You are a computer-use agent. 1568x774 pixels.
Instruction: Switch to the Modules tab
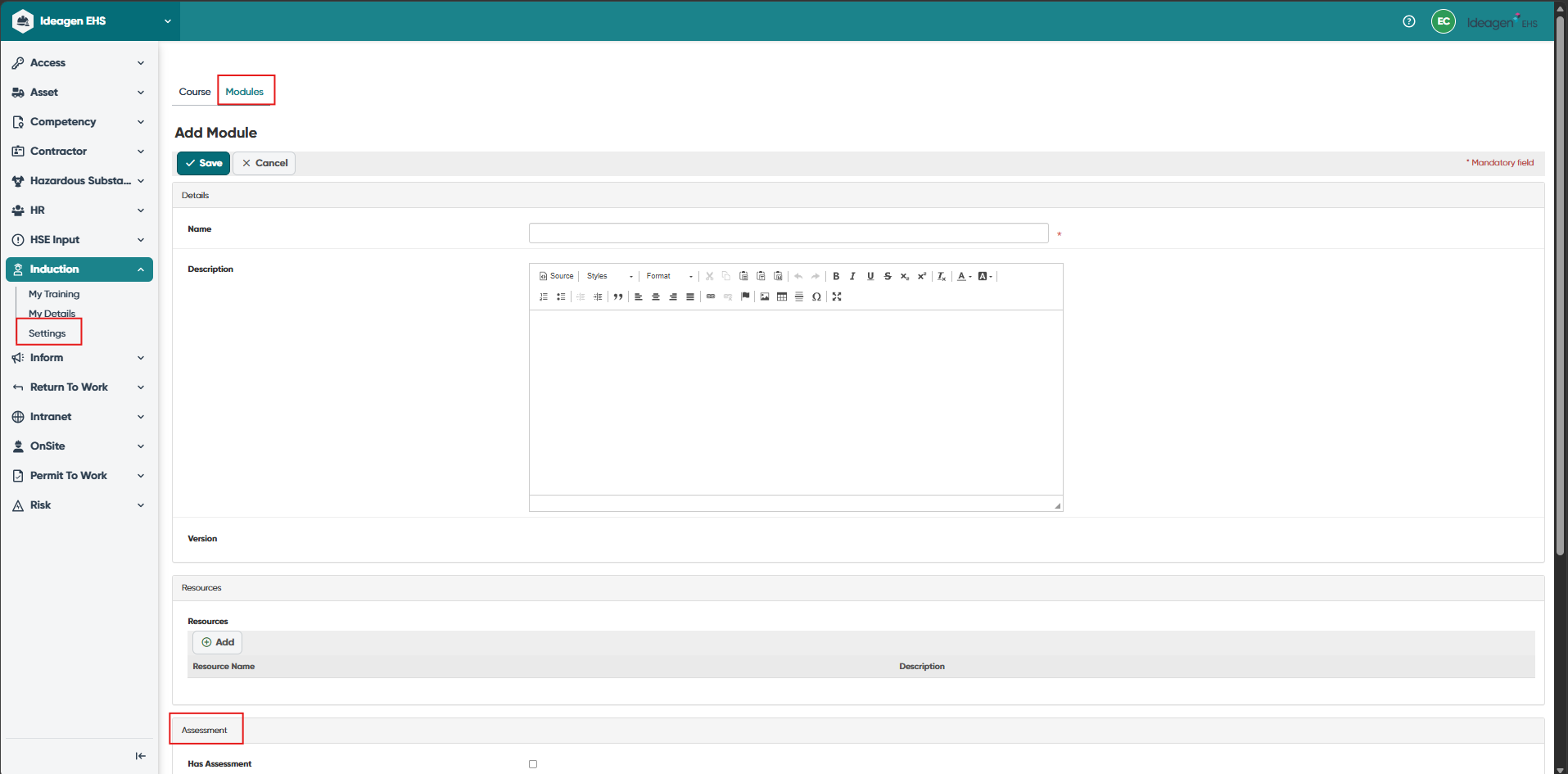pos(245,92)
